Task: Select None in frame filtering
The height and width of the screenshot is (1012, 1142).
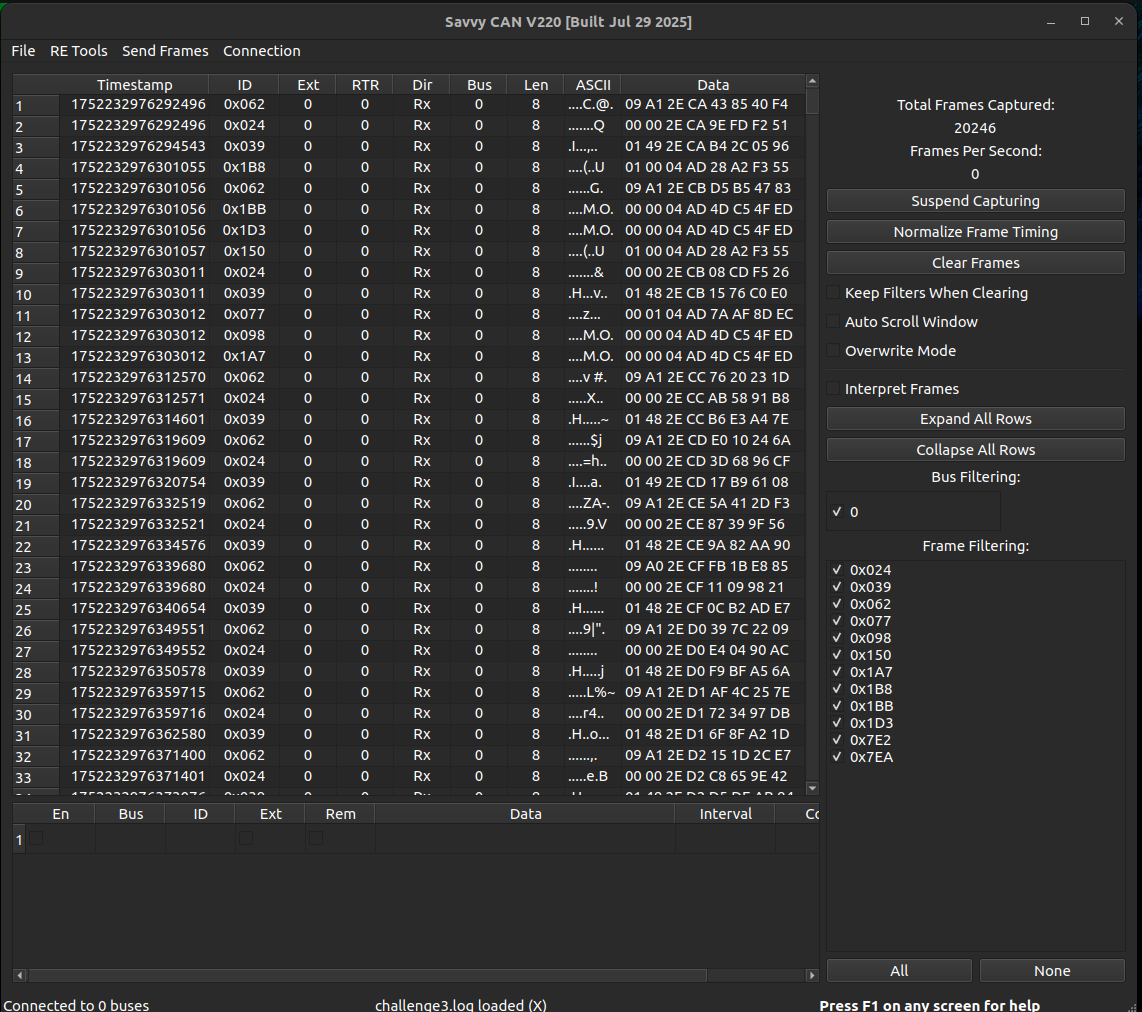Action: pos(1051,971)
